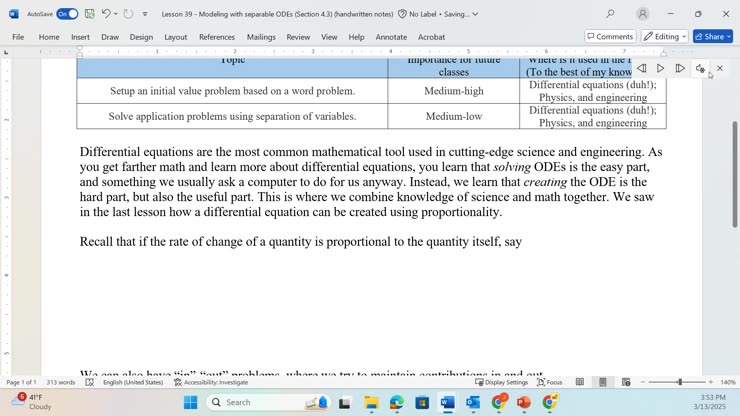The image size is (740, 416).
Task: Open the Help tab
Action: (356, 37)
